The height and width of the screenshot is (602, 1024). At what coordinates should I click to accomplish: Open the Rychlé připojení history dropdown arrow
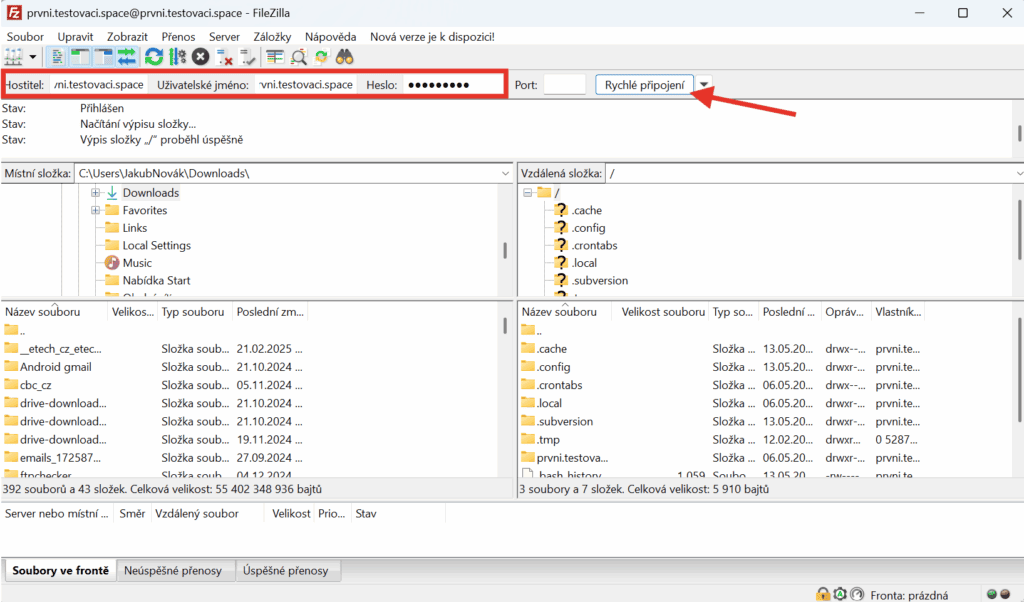point(703,84)
